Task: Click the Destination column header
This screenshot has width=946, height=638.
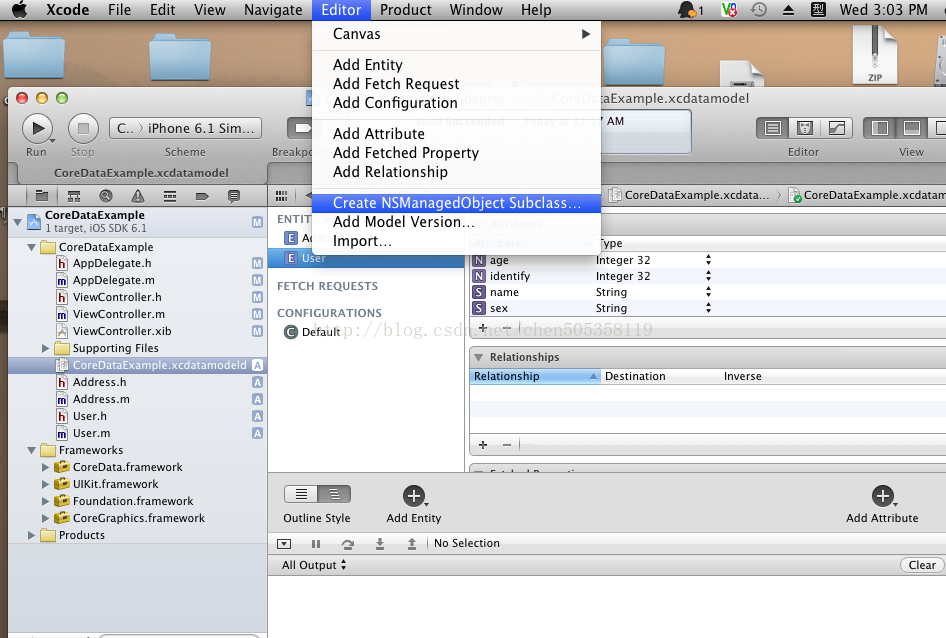Action: [x=635, y=376]
